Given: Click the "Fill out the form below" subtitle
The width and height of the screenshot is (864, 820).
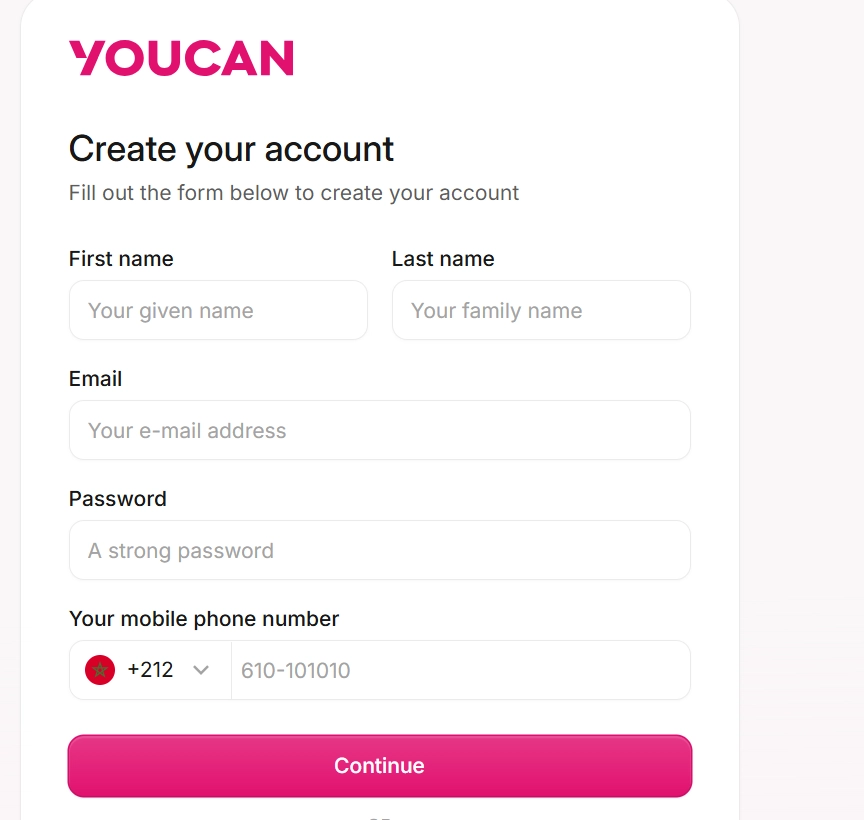Looking at the screenshot, I should tap(294, 193).
